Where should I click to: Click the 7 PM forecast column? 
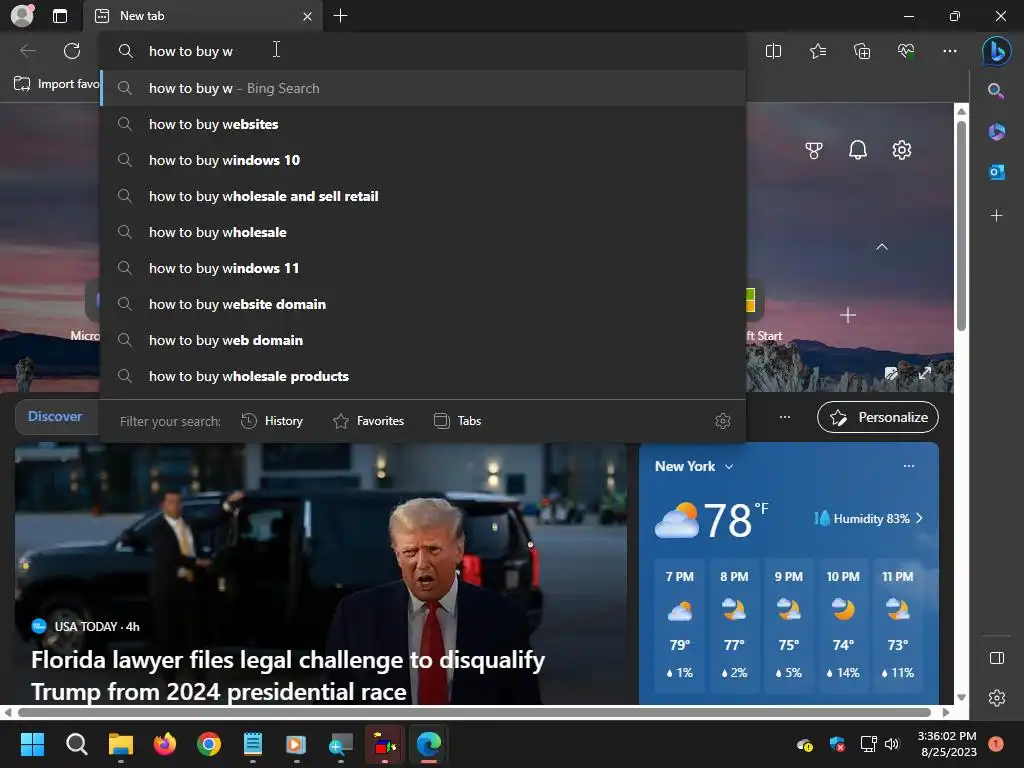(x=679, y=624)
